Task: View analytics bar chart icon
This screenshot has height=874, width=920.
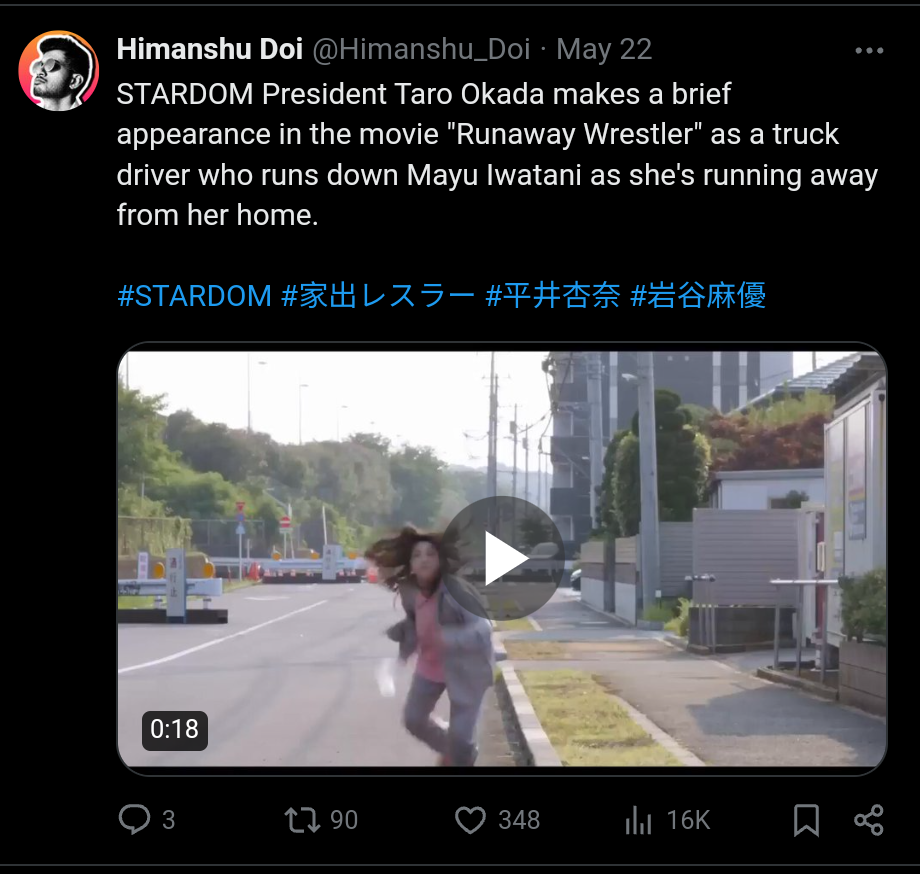Action: tap(638, 819)
